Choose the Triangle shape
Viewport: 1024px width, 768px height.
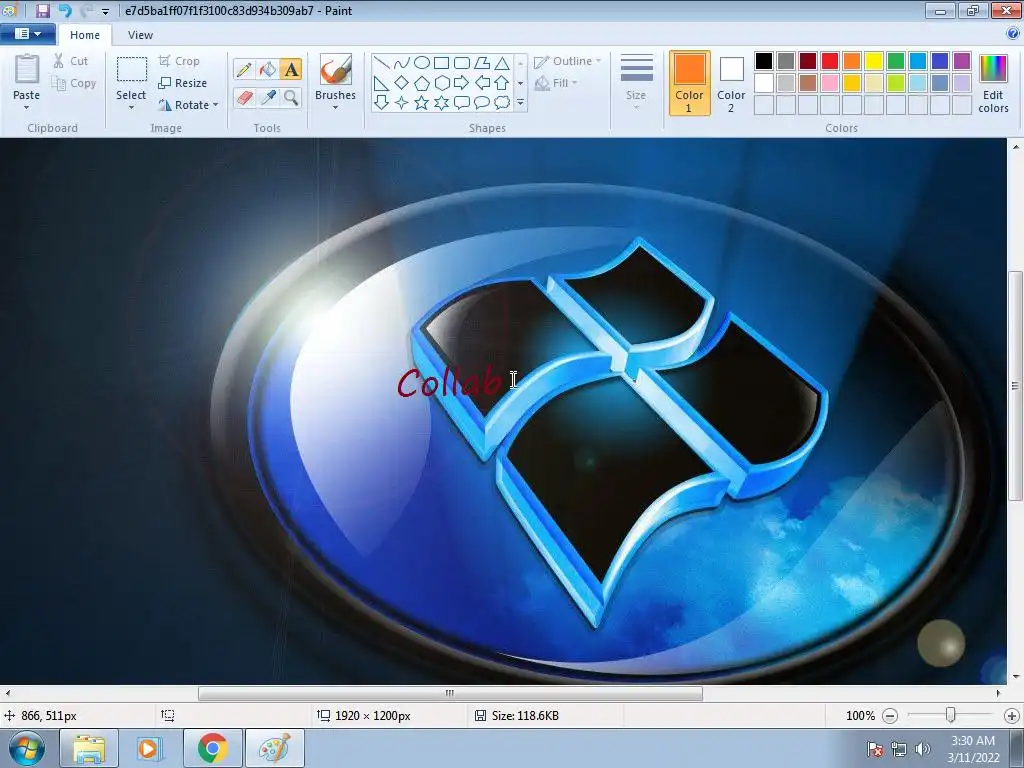(502, 63)
